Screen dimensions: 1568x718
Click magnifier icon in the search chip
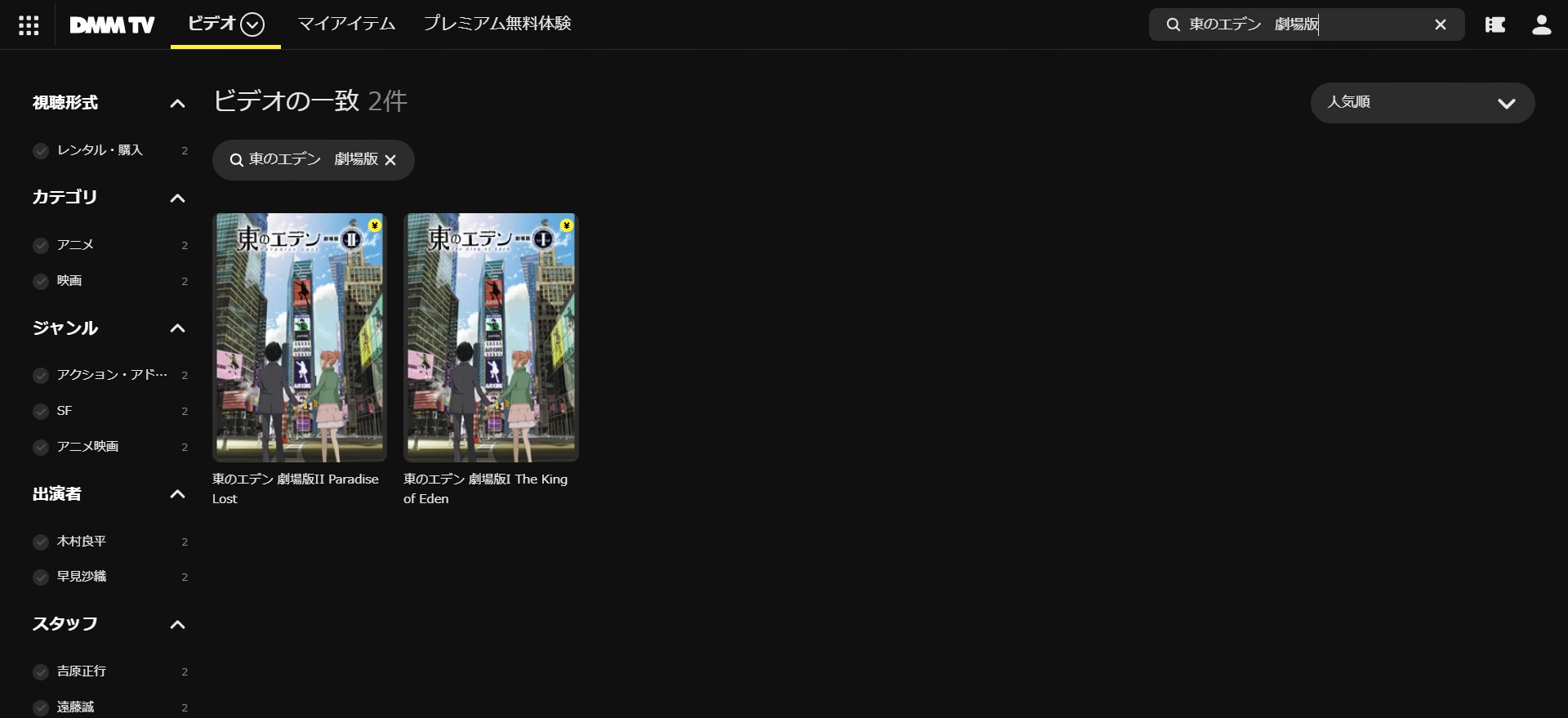[236, 160]
